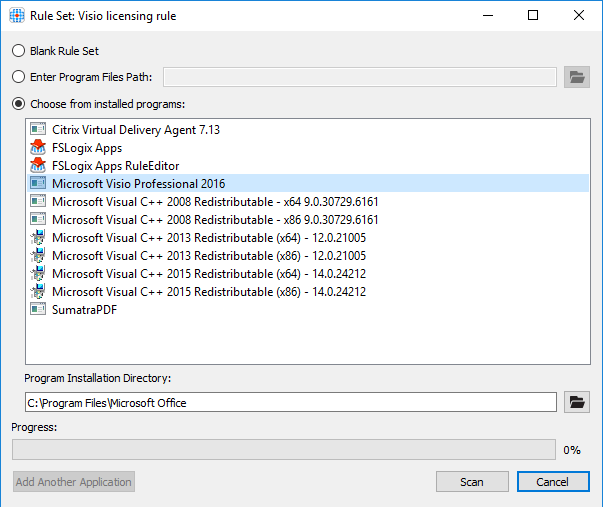Select Microsoft Visual C++ 2008 x86 entry
The height and width of the screenshot is (507, 603).
pos(215,220)
